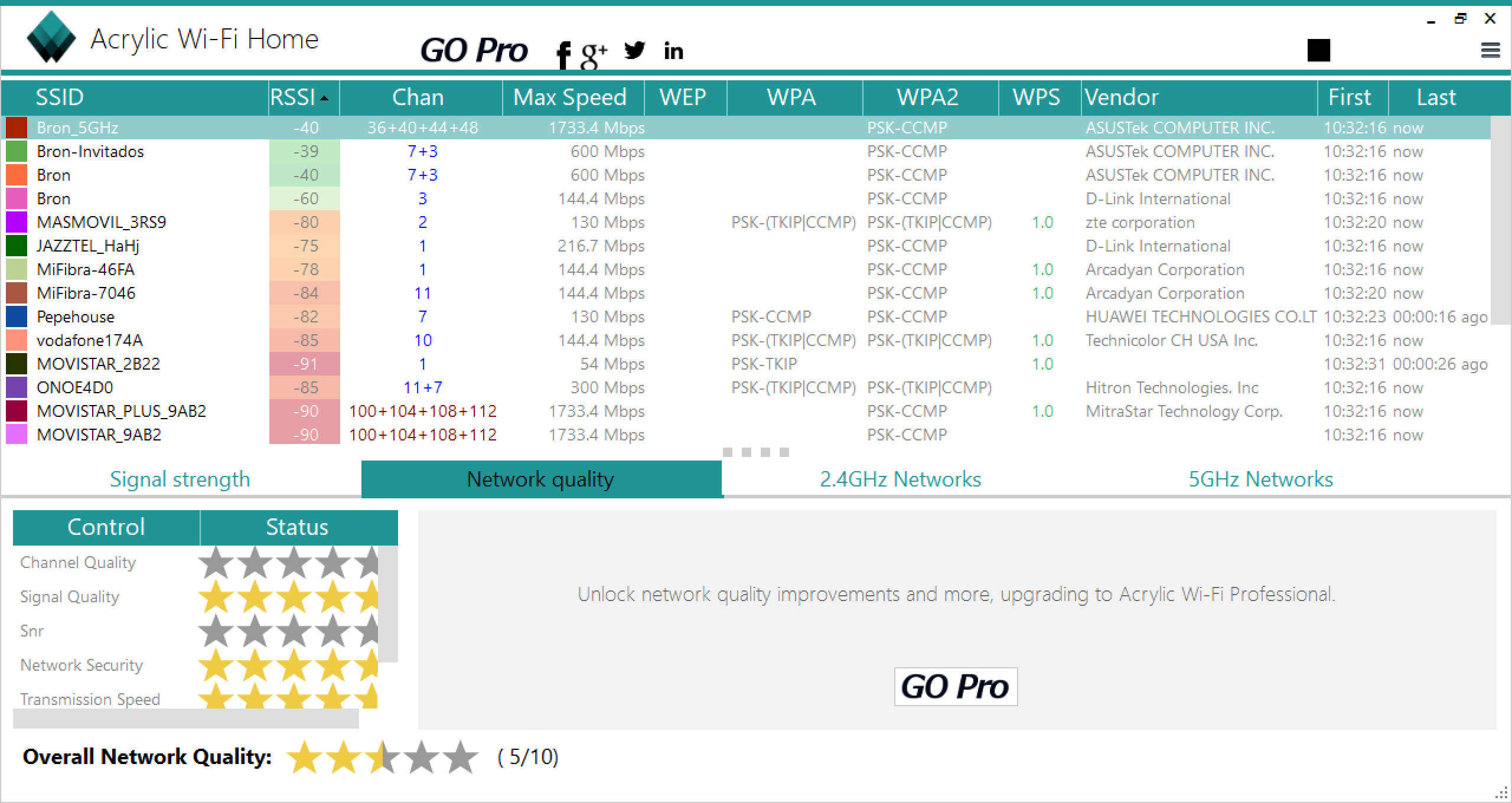Screen dimensions: 1512x803
Task: Click the network list vertical scrollbar
Action: [x=1500, y=220]
